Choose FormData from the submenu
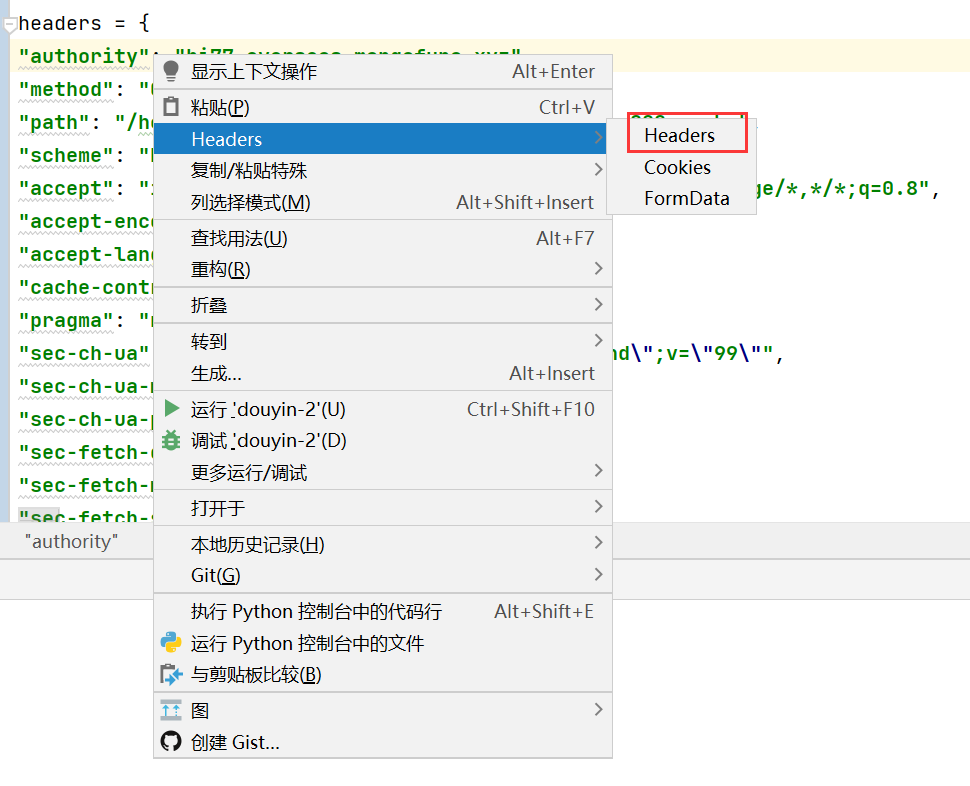 [x=686, y=198]
